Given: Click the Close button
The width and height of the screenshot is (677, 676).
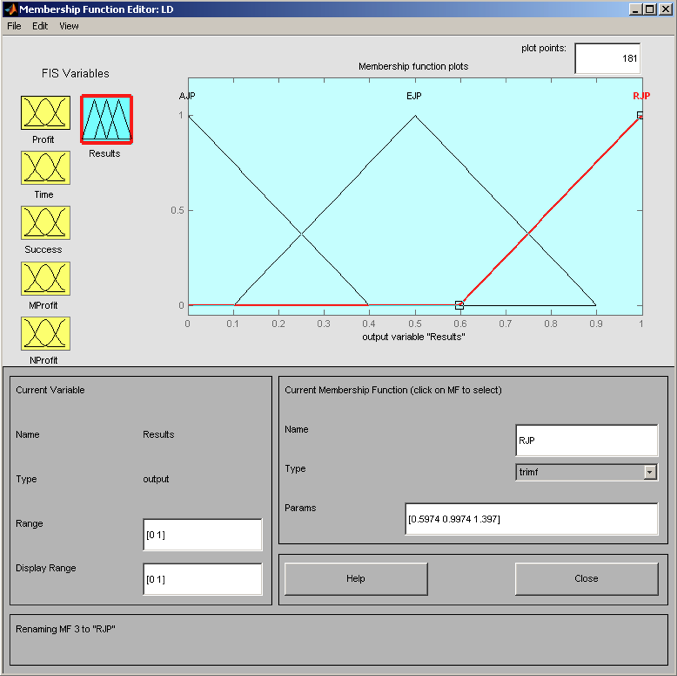Looking at the screenshot, I should point(586,579).
